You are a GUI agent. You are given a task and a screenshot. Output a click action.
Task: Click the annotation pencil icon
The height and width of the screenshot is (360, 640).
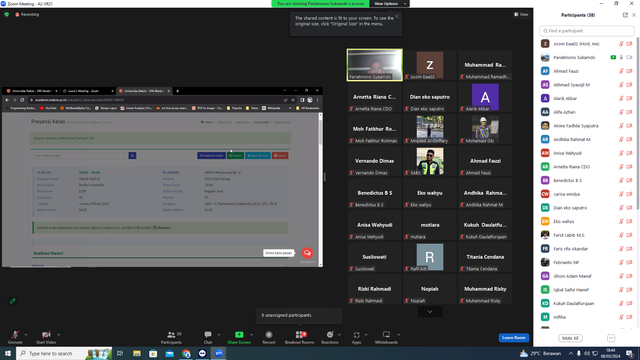(13, 301)
